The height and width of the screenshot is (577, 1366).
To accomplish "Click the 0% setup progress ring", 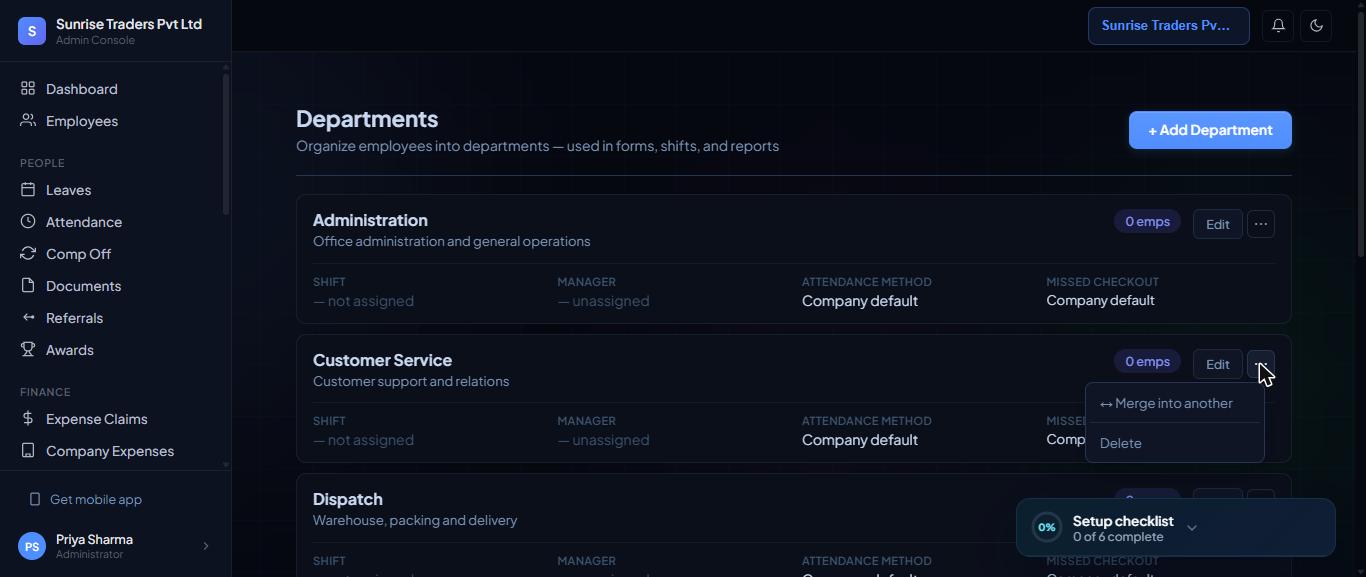I will point(1046,527).
